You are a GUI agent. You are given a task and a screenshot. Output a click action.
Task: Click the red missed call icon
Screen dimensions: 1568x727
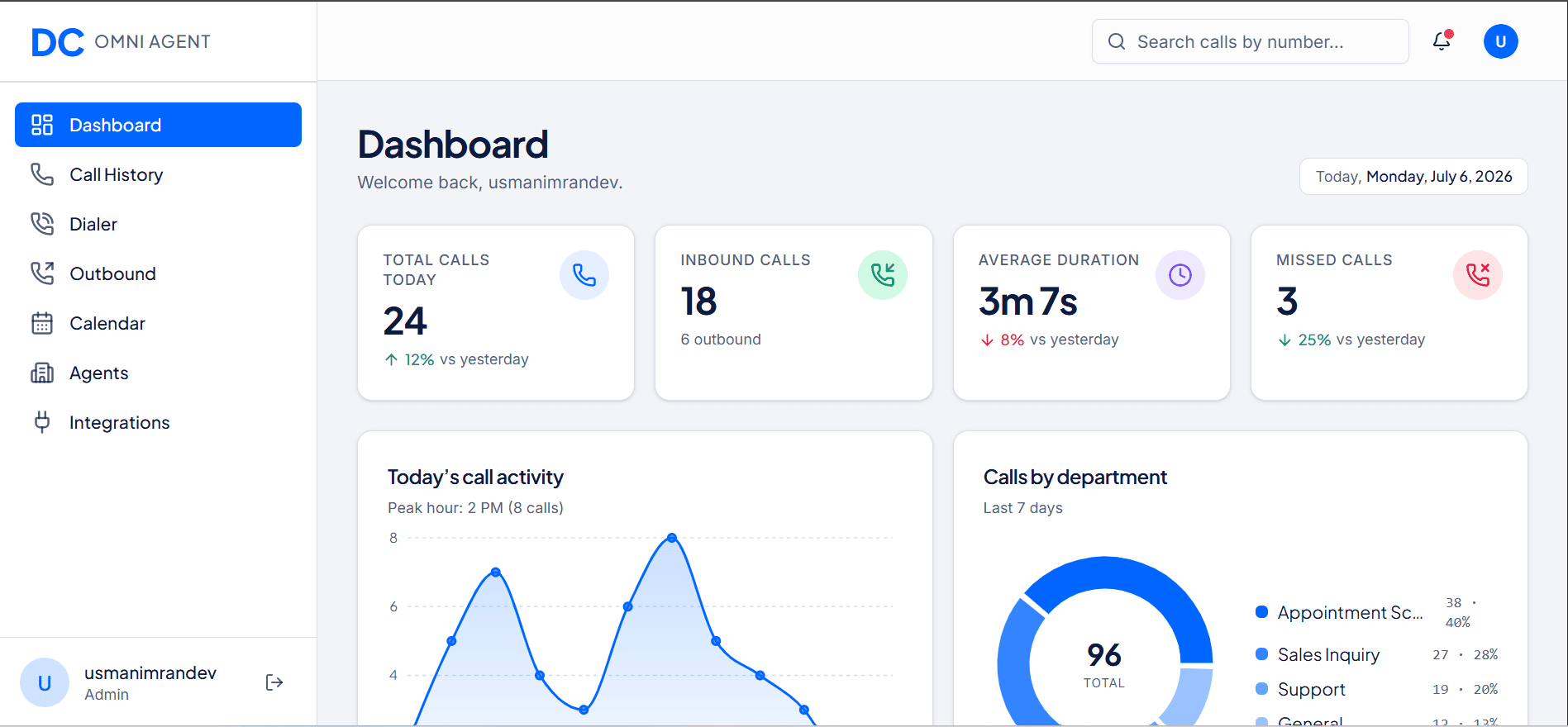(x=1478, y=275)
